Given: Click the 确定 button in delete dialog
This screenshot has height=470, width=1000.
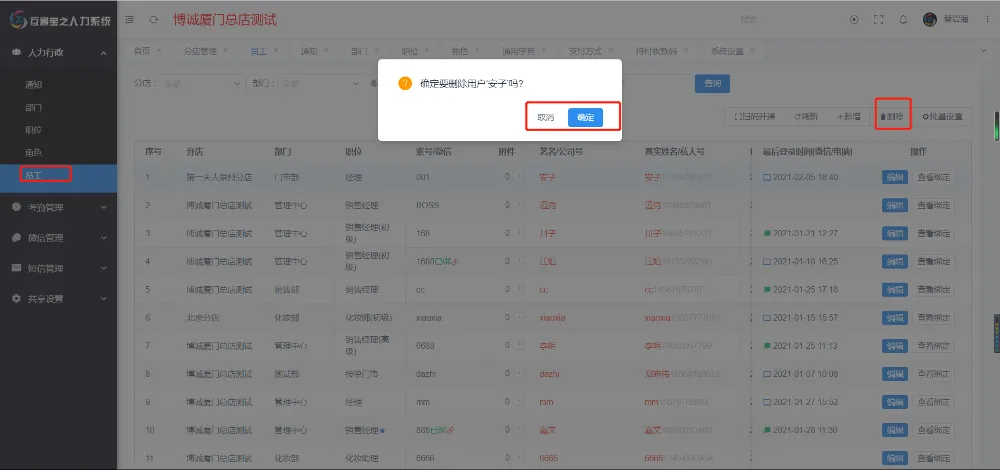Looking at the screenshot, I should click(x=585, y=117).
